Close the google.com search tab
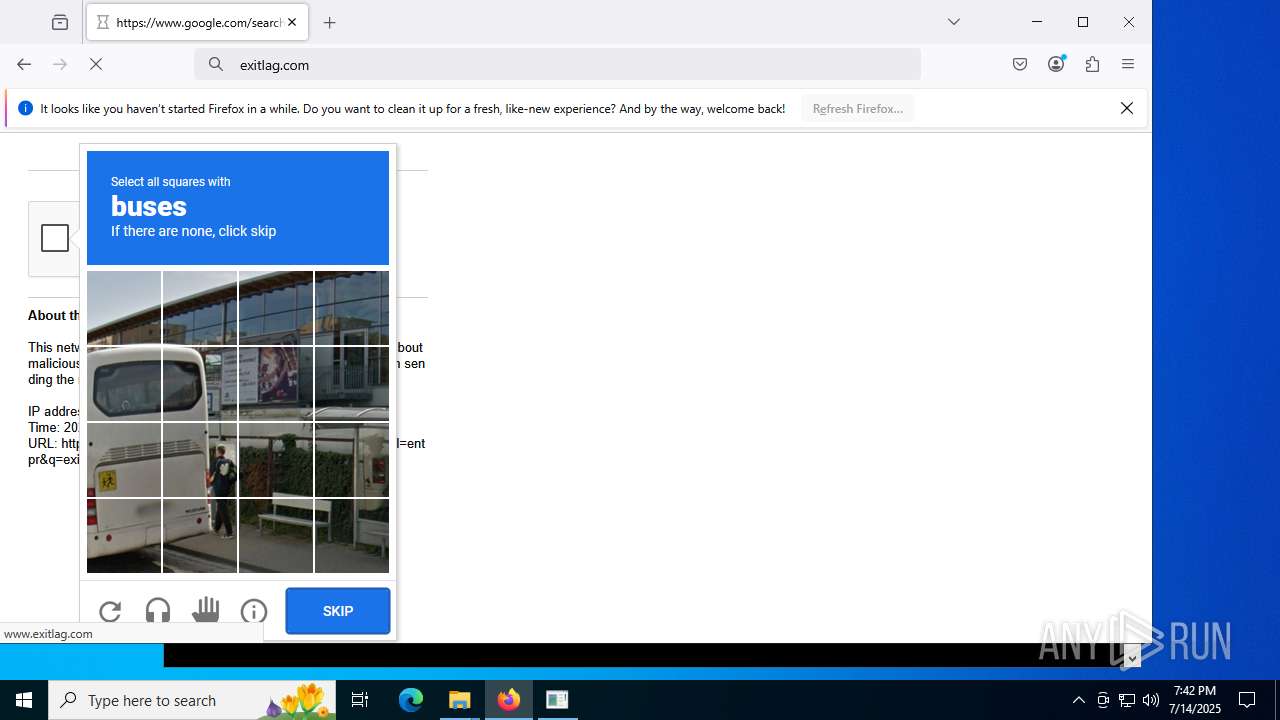 [x=292, y=22]
